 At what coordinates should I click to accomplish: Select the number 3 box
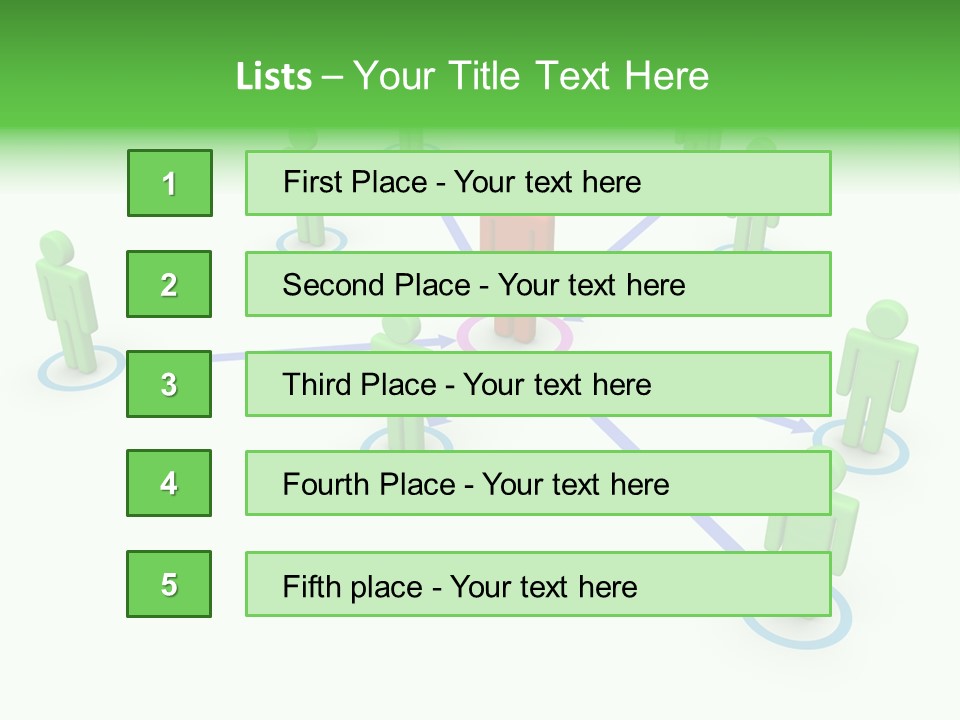pyautogui.click(x=169, y=384)
